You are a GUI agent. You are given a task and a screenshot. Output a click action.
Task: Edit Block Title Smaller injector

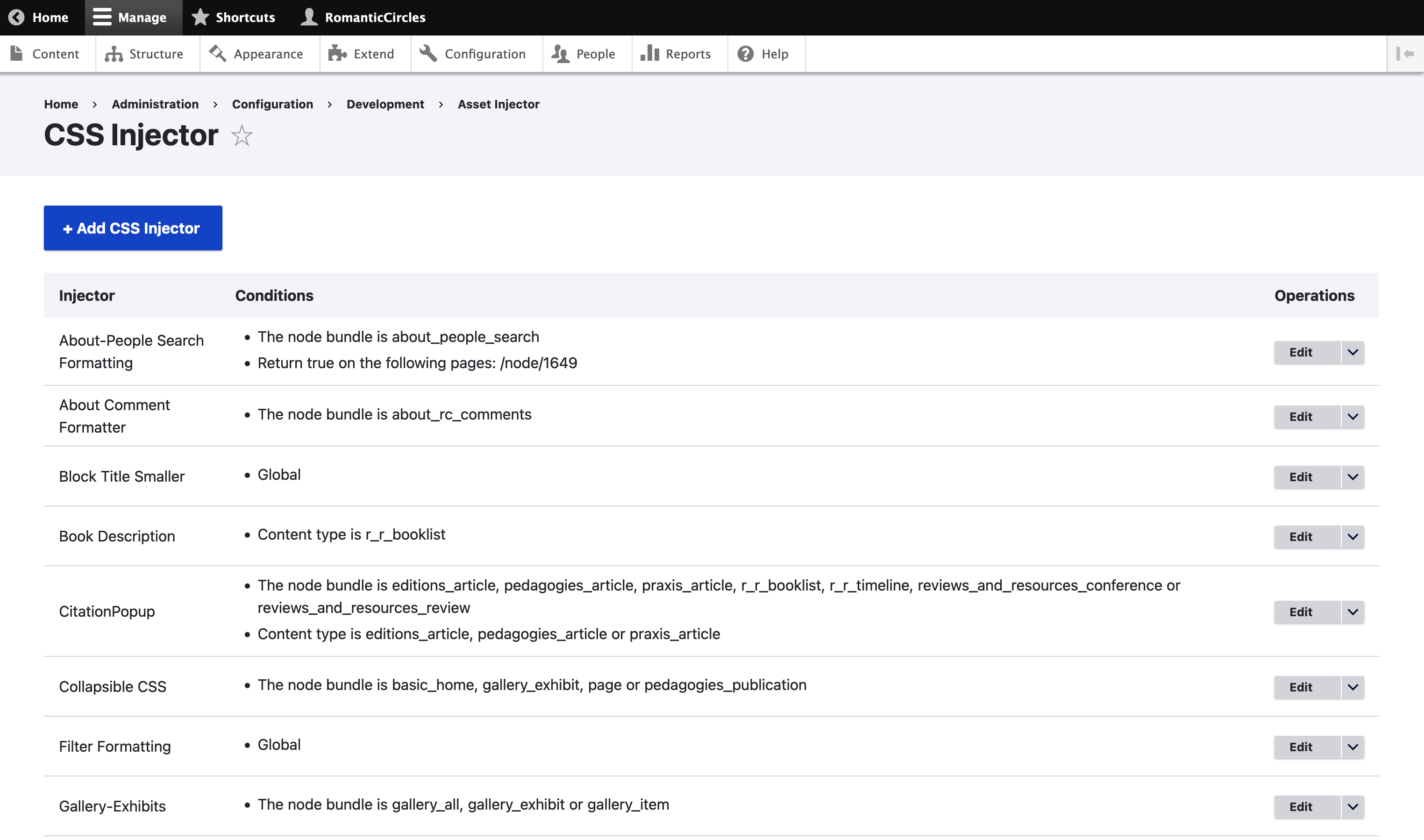[x=1307, y=477]
